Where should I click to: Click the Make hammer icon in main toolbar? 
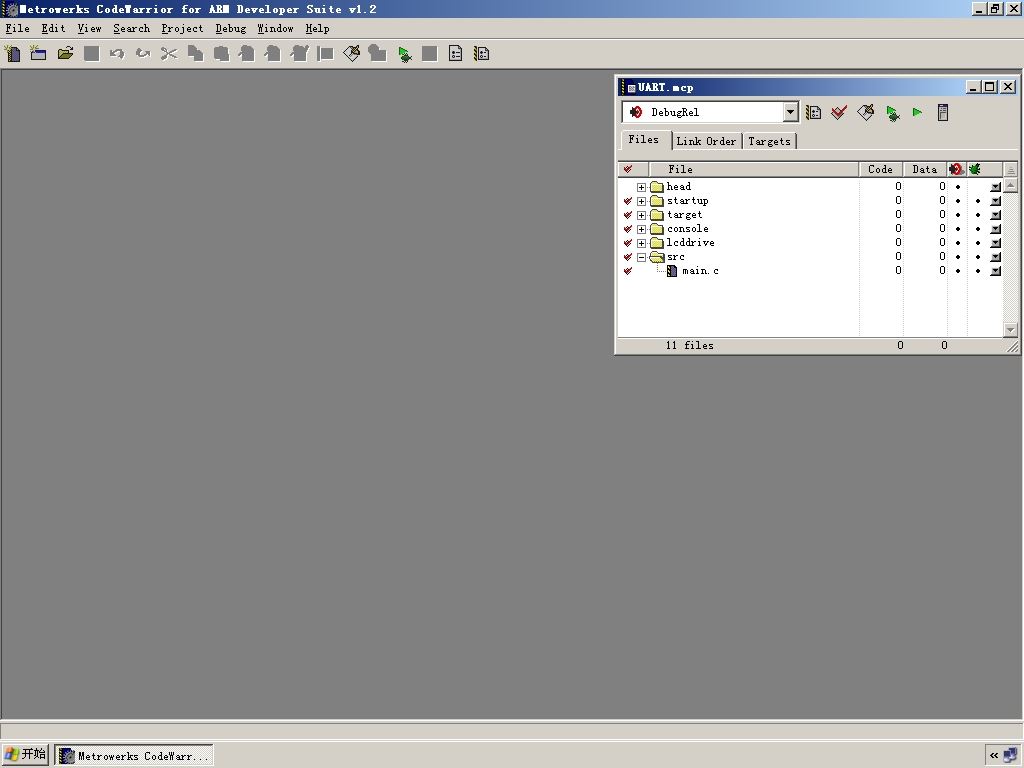click(x=351, y=54)
